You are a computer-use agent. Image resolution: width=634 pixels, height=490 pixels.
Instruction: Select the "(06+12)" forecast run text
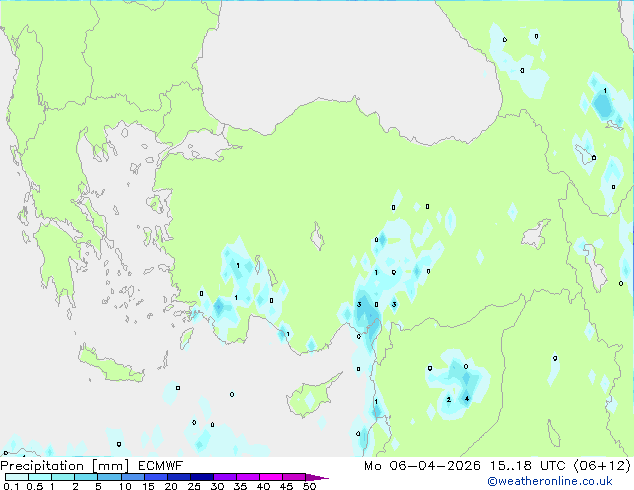coord(602,466)
